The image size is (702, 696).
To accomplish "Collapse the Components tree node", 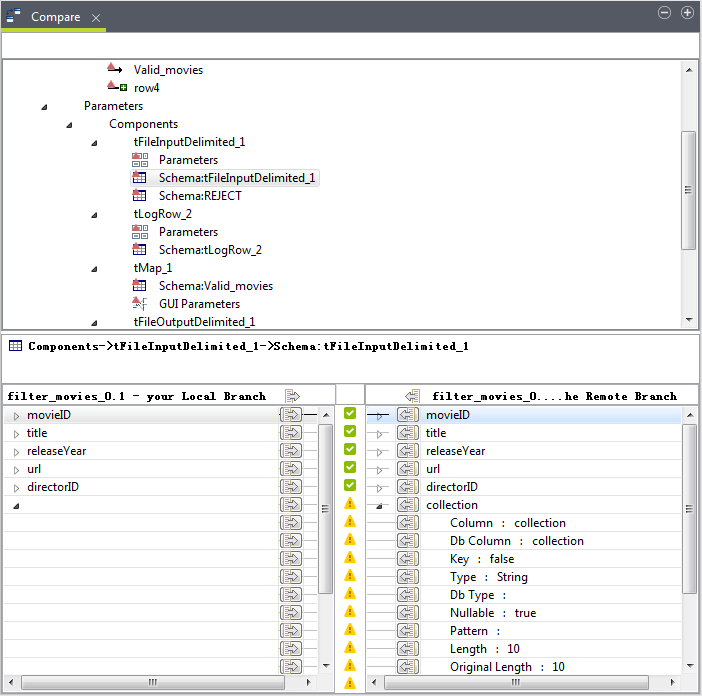I will tap(69, 125).
